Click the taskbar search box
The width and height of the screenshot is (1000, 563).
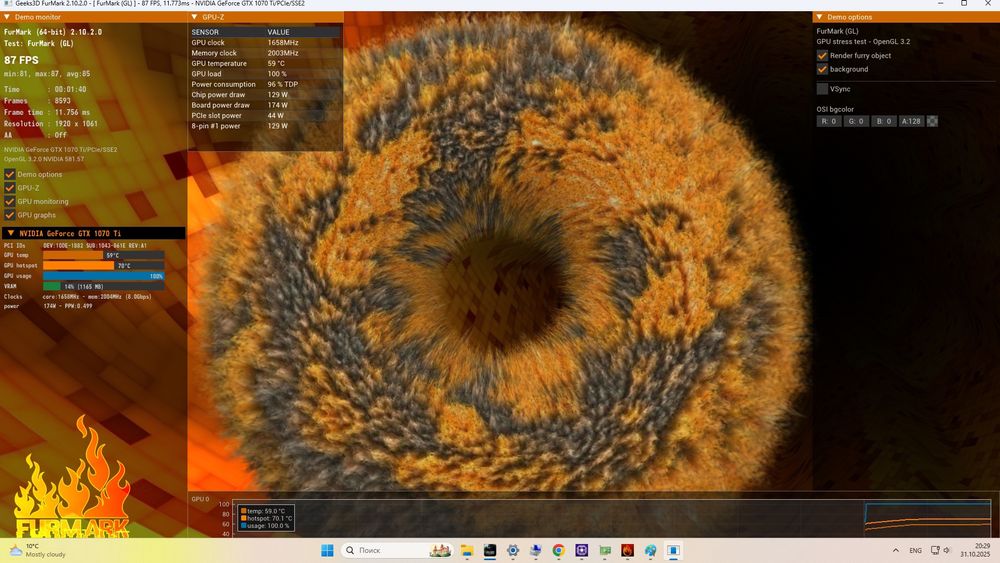pos(398,550)
